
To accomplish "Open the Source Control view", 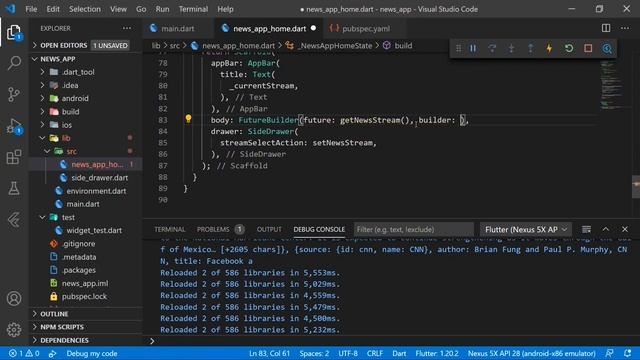I will [14, 94].
